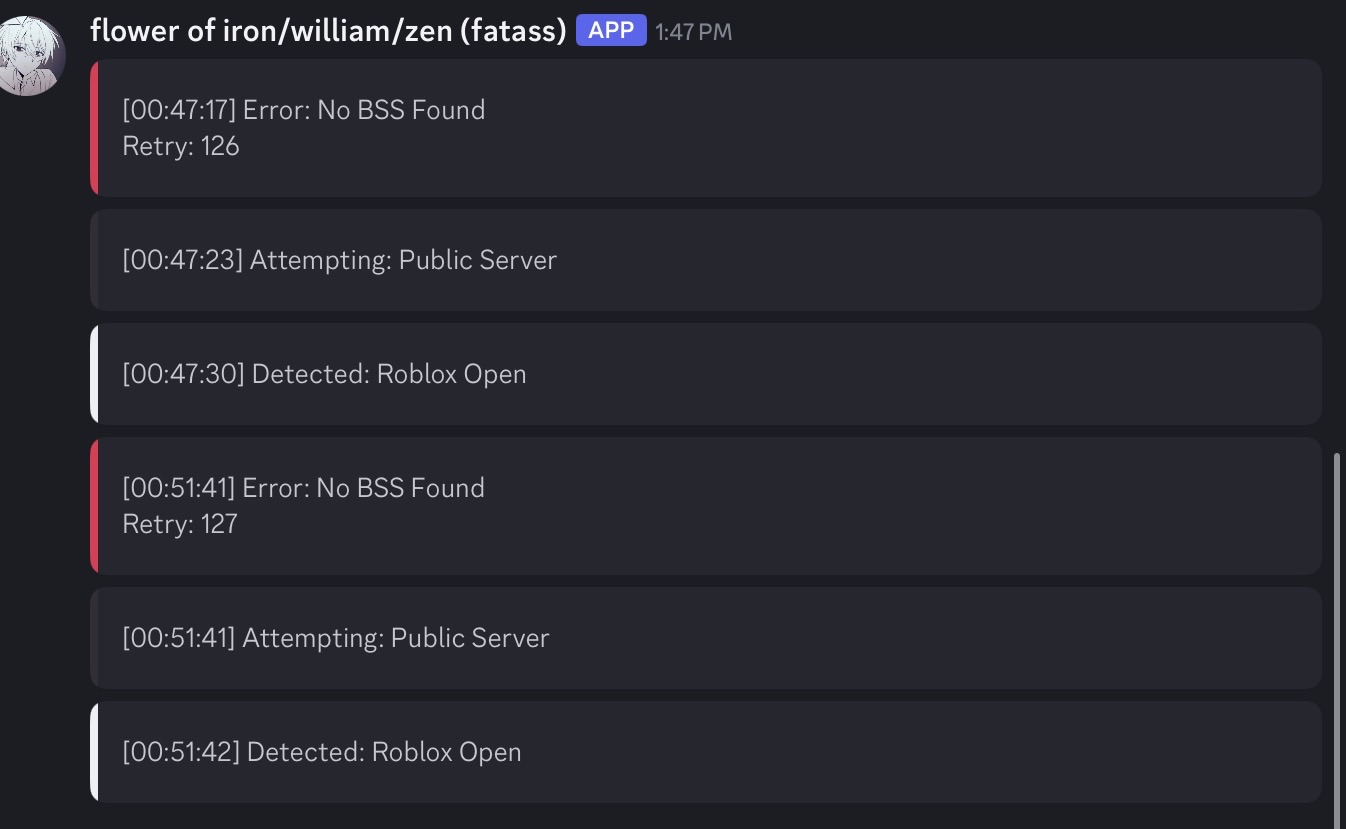Click the [00:47:30] Detected: Roblox Open text
Screen dimensions: 1346x829
coord(324,374)
